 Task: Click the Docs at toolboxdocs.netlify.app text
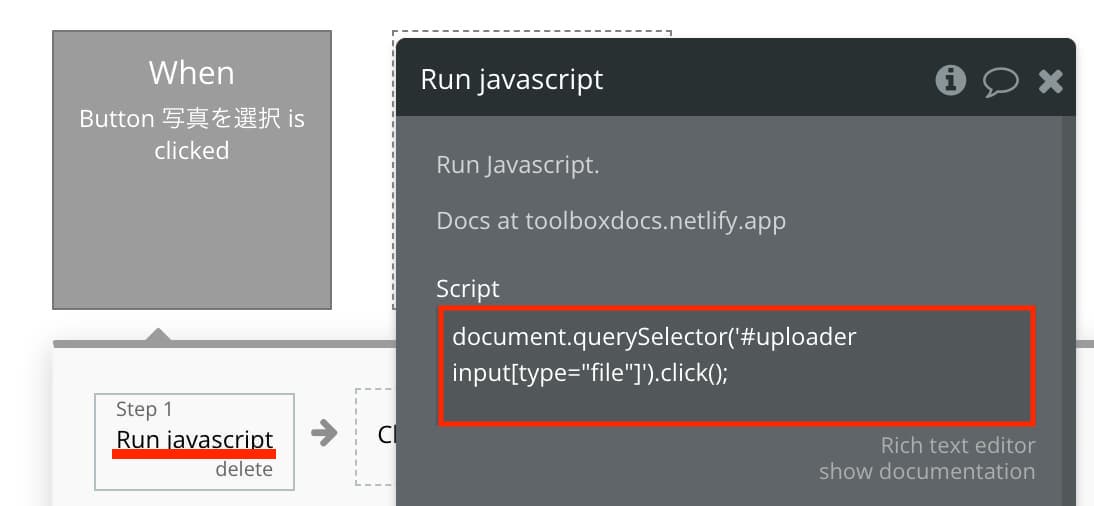click(610, 221)
